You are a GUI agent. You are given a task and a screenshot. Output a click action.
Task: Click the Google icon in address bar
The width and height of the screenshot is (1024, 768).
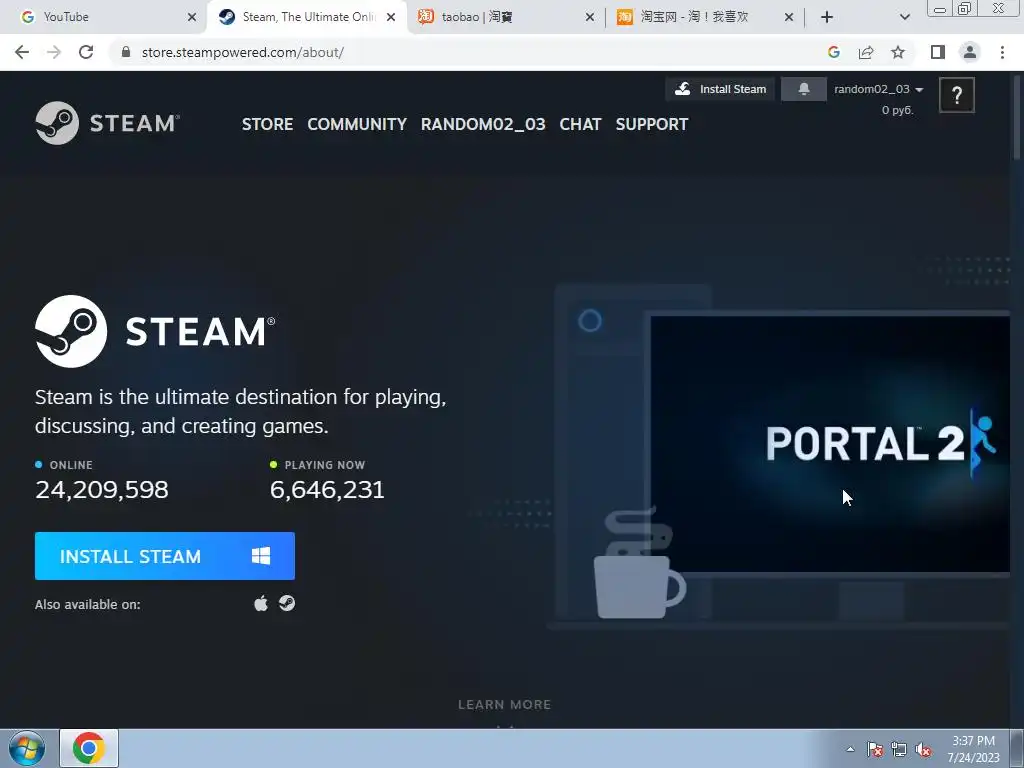[833, 52]
